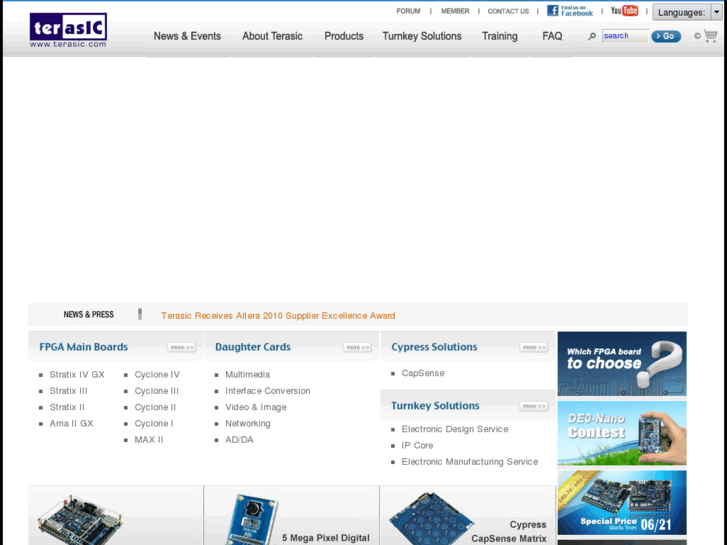
Task: Click the news ticker scroll handle
Action: (x=140, y=314)
